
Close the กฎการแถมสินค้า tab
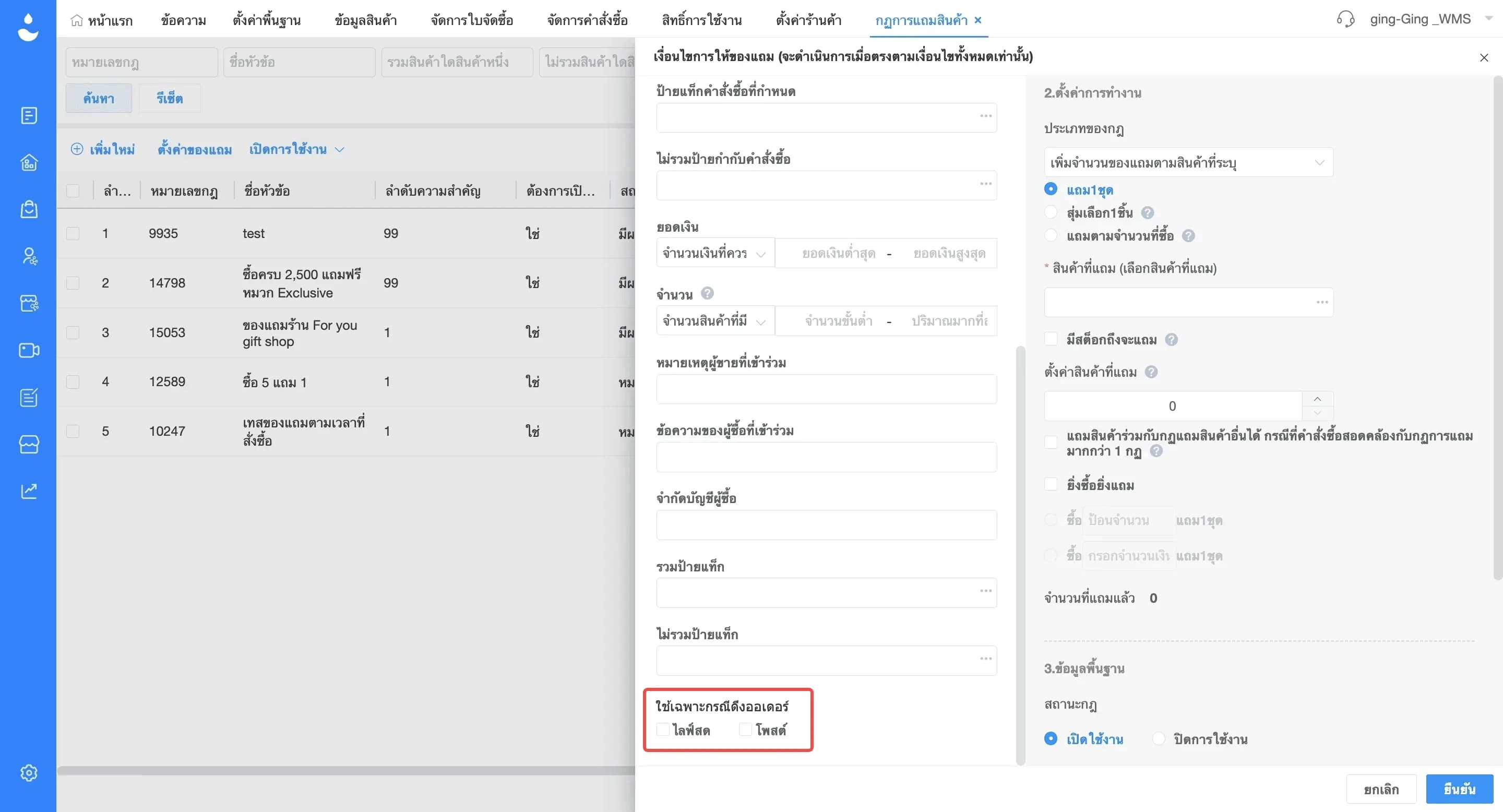pos(978,20)
